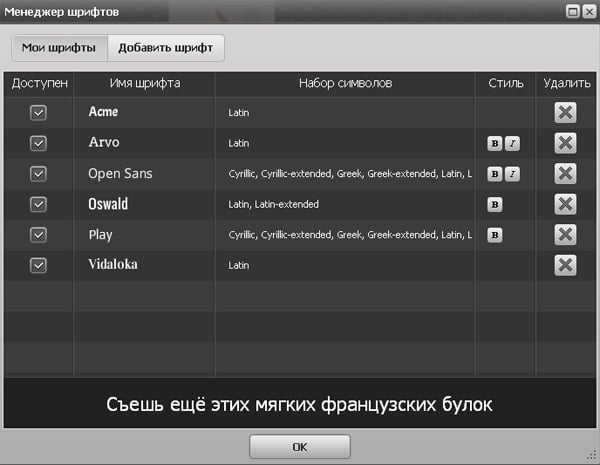Image resolution: width=600 pixels, height=465 pixels.
Task: Remove the Oswald font
Action: click(x=565, y=205)
